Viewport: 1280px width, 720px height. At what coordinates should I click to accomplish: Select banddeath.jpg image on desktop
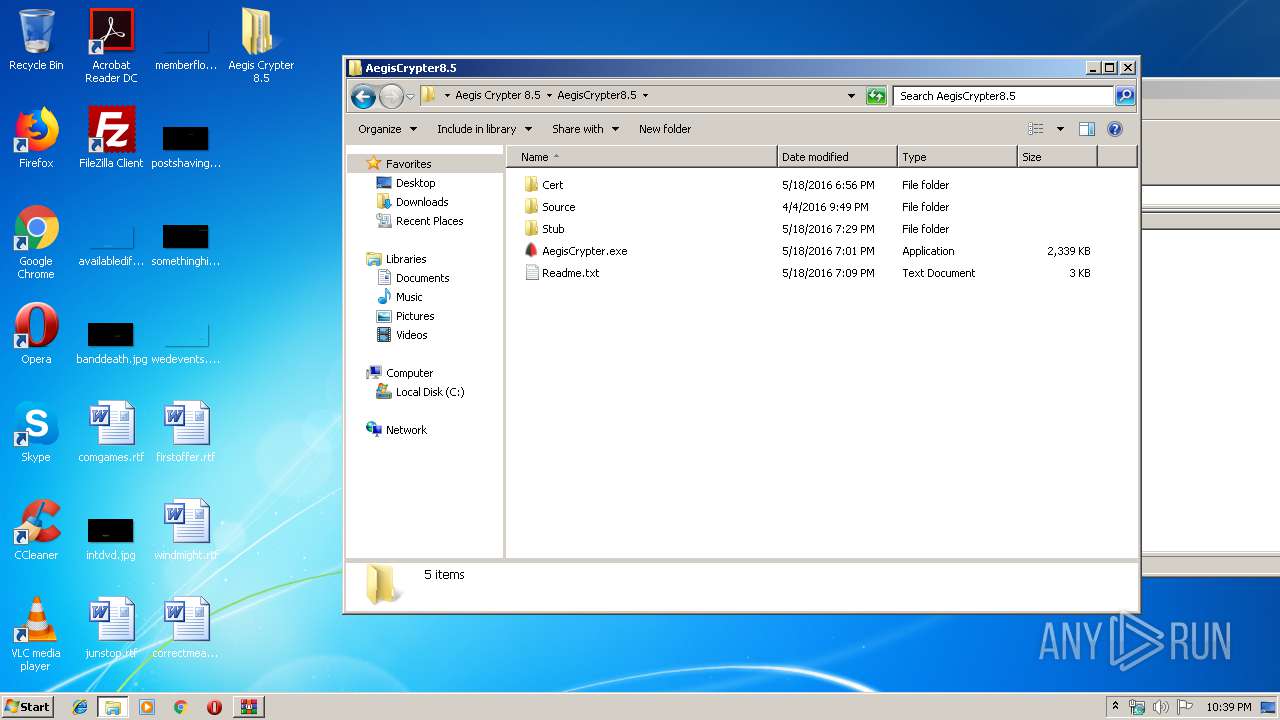(x=111, y=342)
